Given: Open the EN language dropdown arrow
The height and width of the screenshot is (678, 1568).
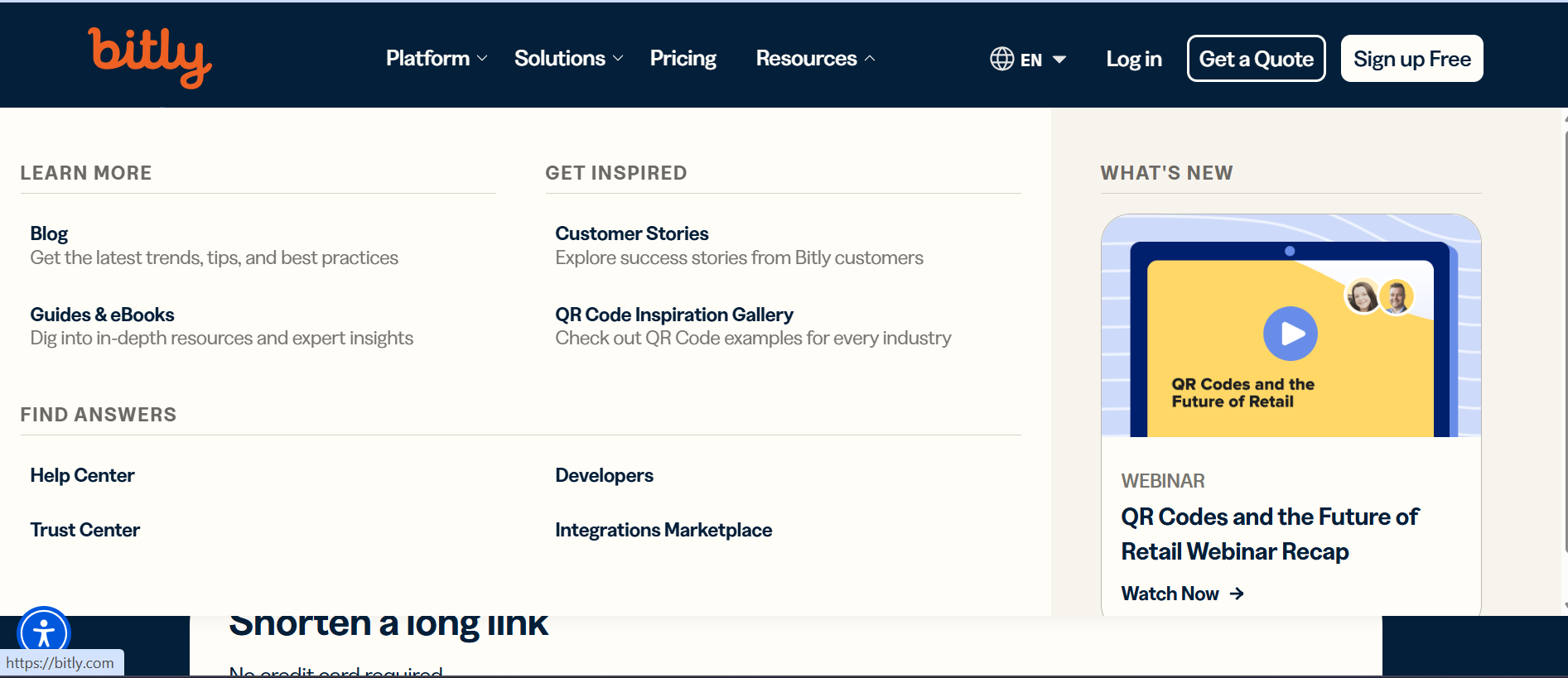Looking at the screenshot, I should point(1059,60).
